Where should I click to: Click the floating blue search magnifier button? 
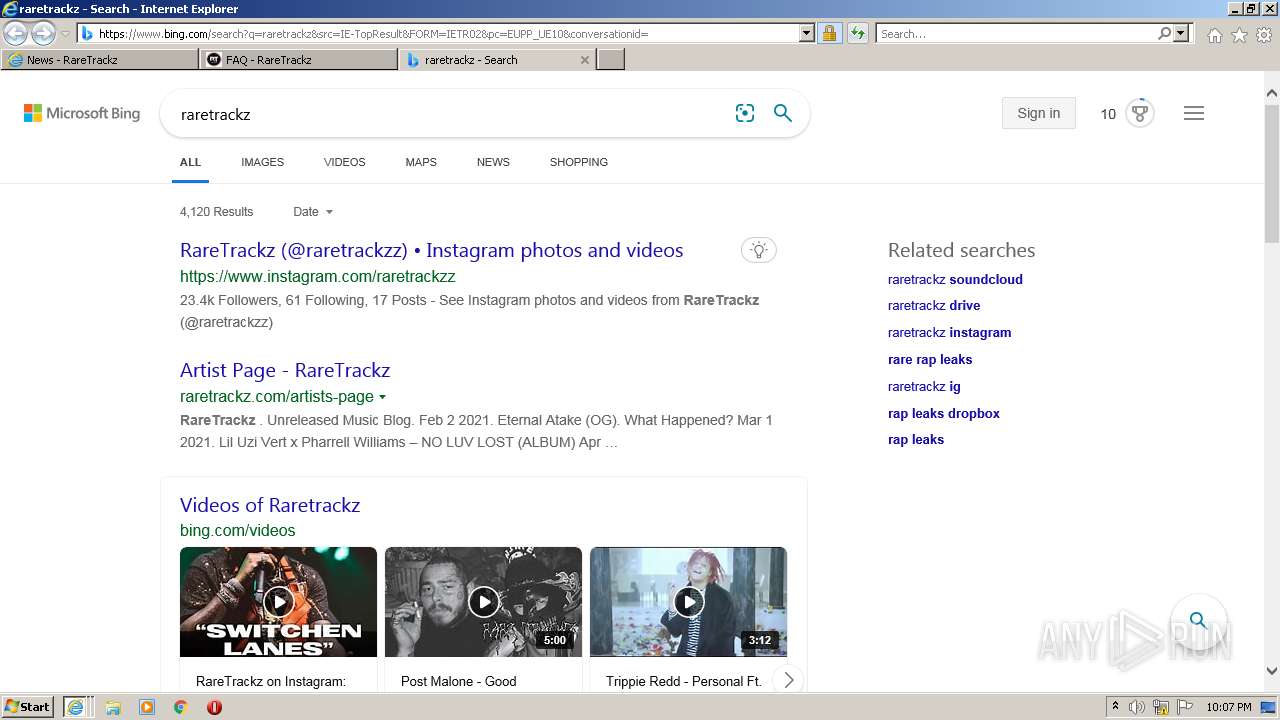(1198, 620)
